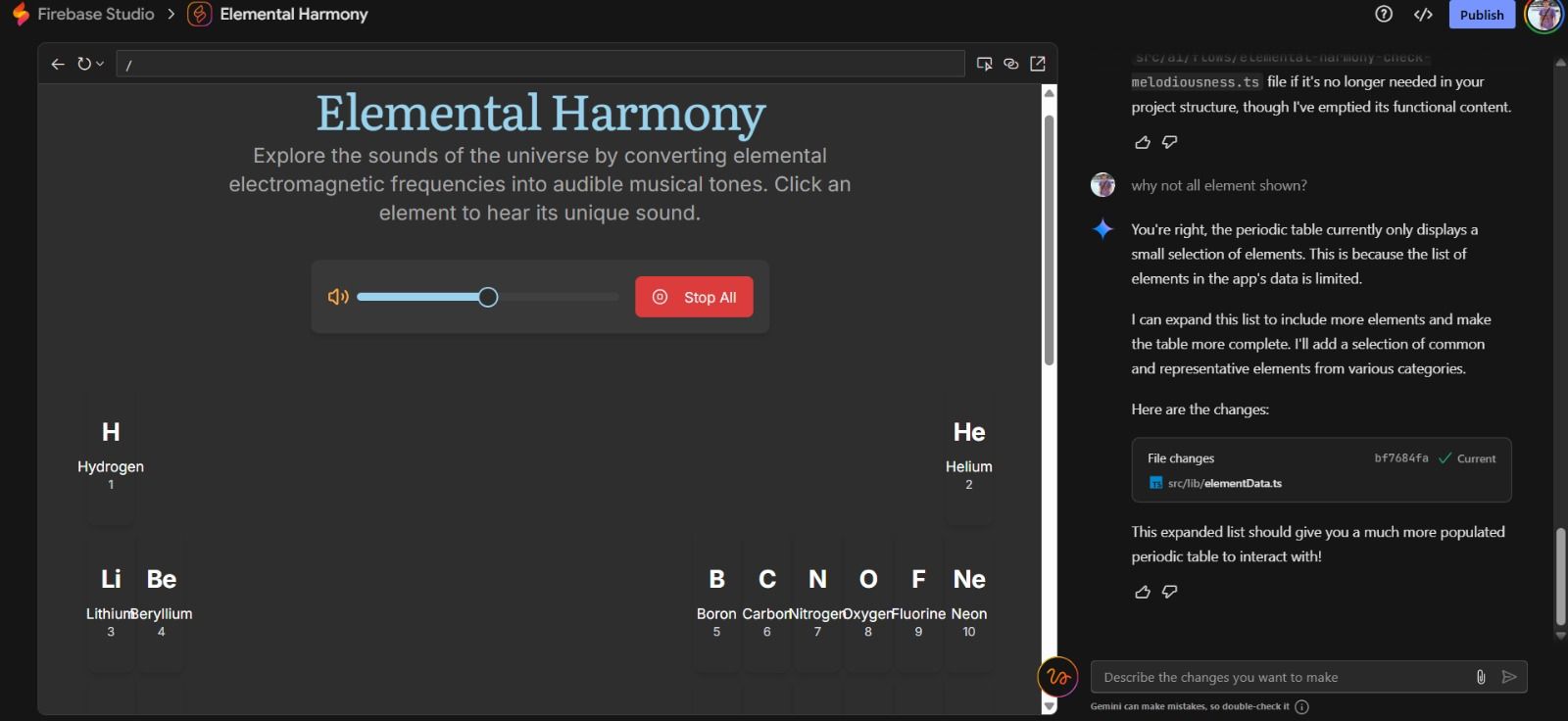This screenshot has width=1568, height=721.
Task: Select the Elemental Harmony page heading
Action: [540, 113]
